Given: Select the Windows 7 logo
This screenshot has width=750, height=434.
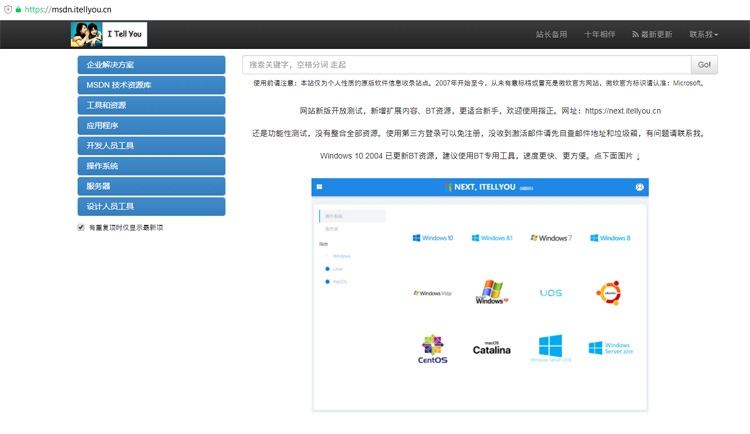Looking at the screenshot, I should pos(551,238).
